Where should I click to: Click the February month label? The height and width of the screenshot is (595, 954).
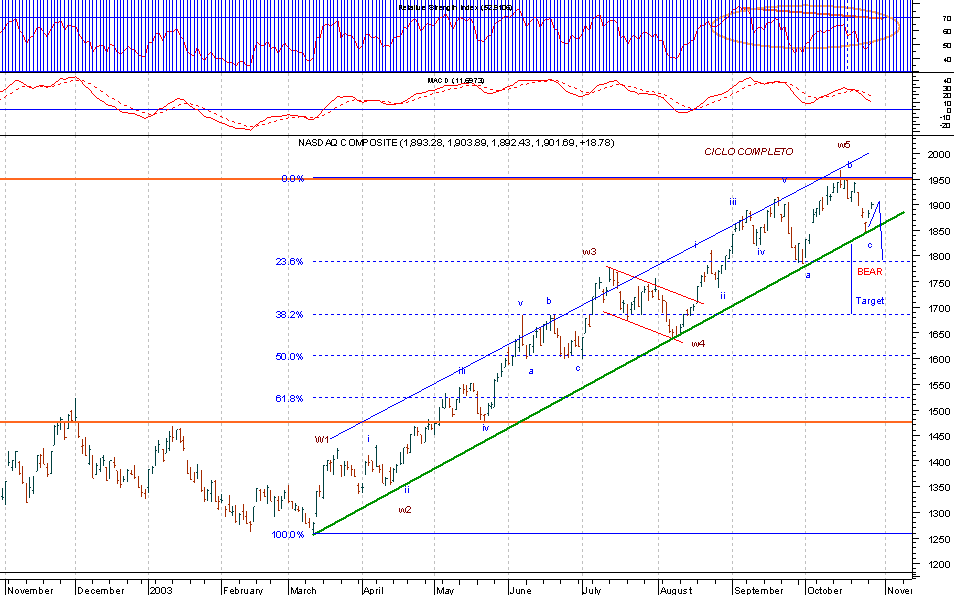[243, 590]
